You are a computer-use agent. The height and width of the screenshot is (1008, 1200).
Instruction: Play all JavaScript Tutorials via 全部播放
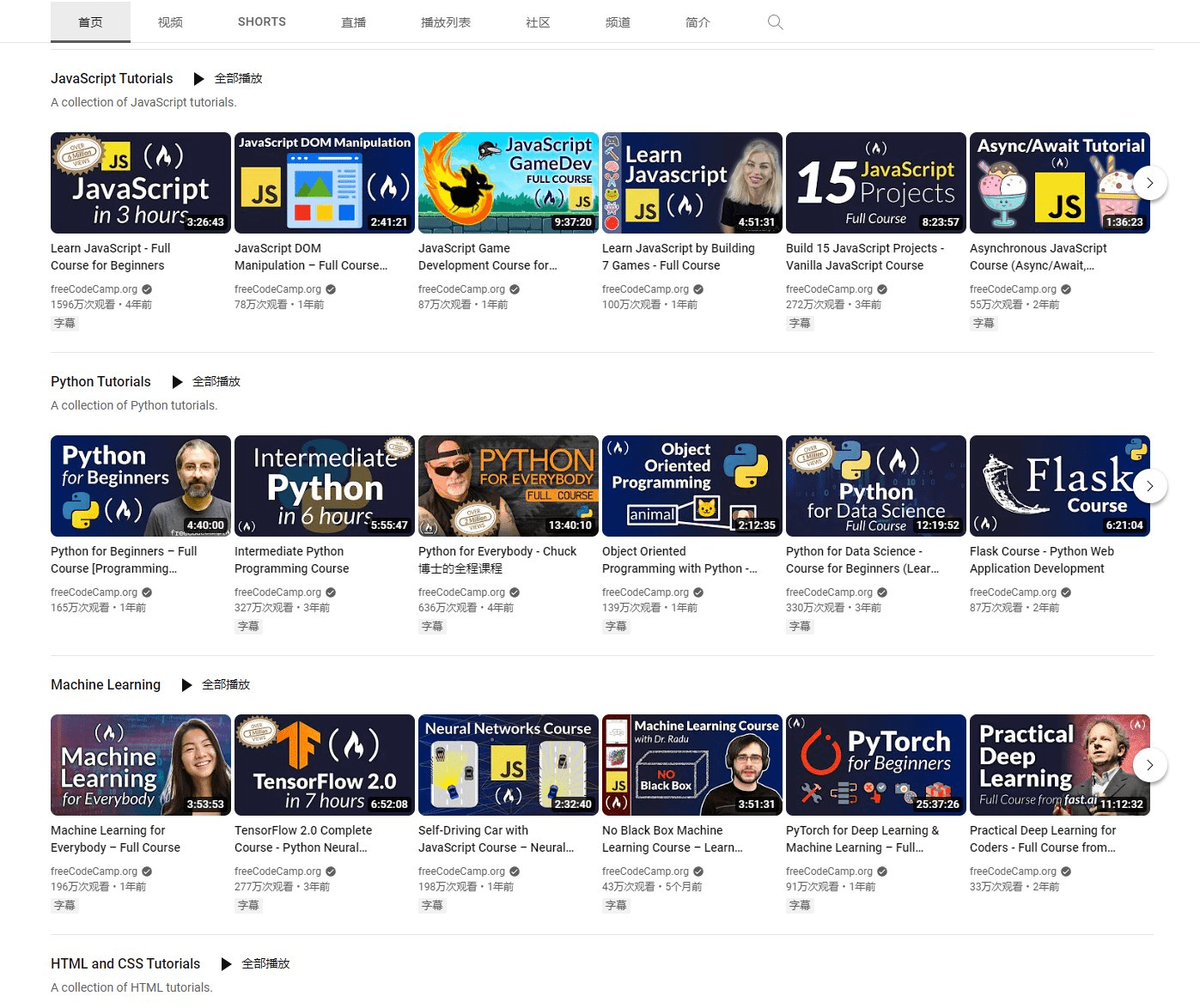[x=238, y=79]
